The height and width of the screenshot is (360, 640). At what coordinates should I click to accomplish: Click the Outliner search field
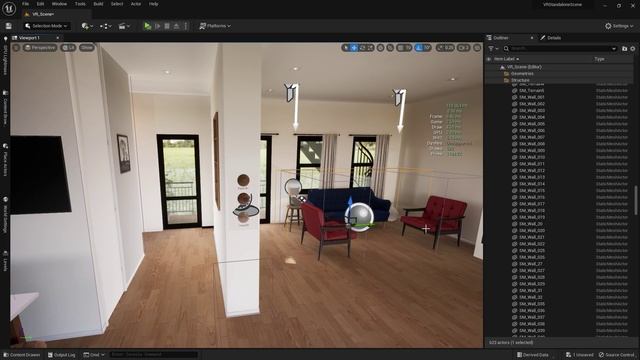559,49
